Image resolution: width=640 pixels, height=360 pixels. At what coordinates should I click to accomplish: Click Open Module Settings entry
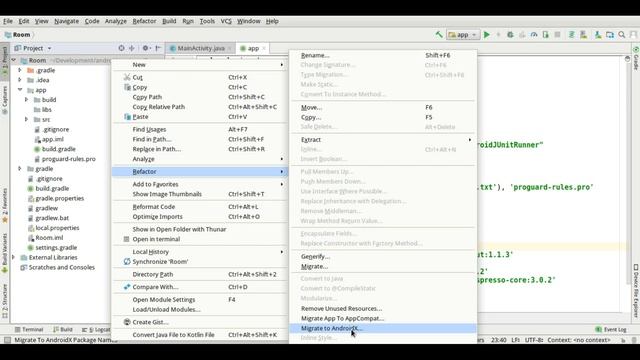pos(200,300)
